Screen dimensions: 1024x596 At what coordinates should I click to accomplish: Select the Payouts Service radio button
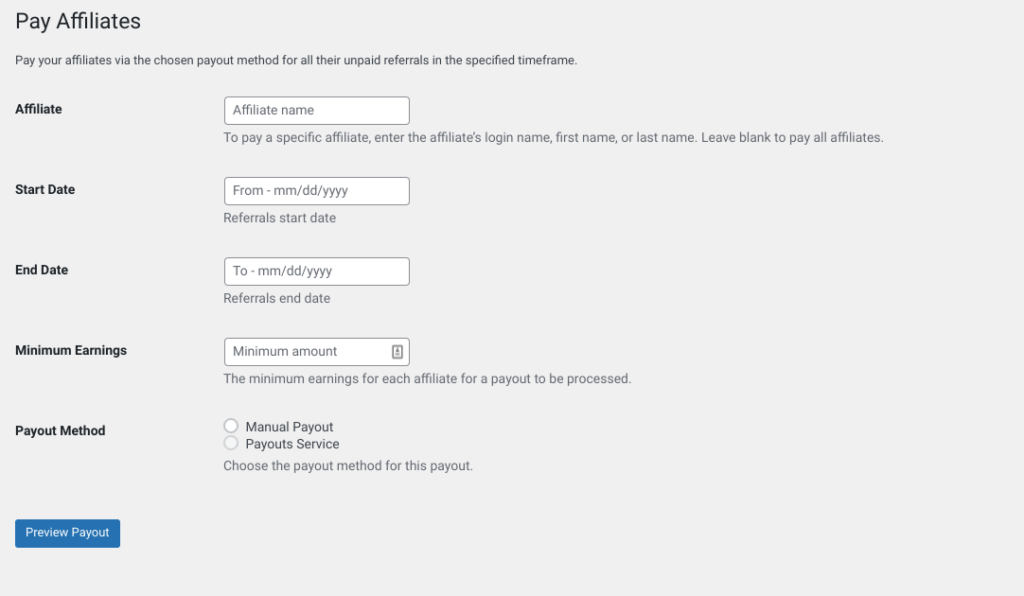click(231, 443)
